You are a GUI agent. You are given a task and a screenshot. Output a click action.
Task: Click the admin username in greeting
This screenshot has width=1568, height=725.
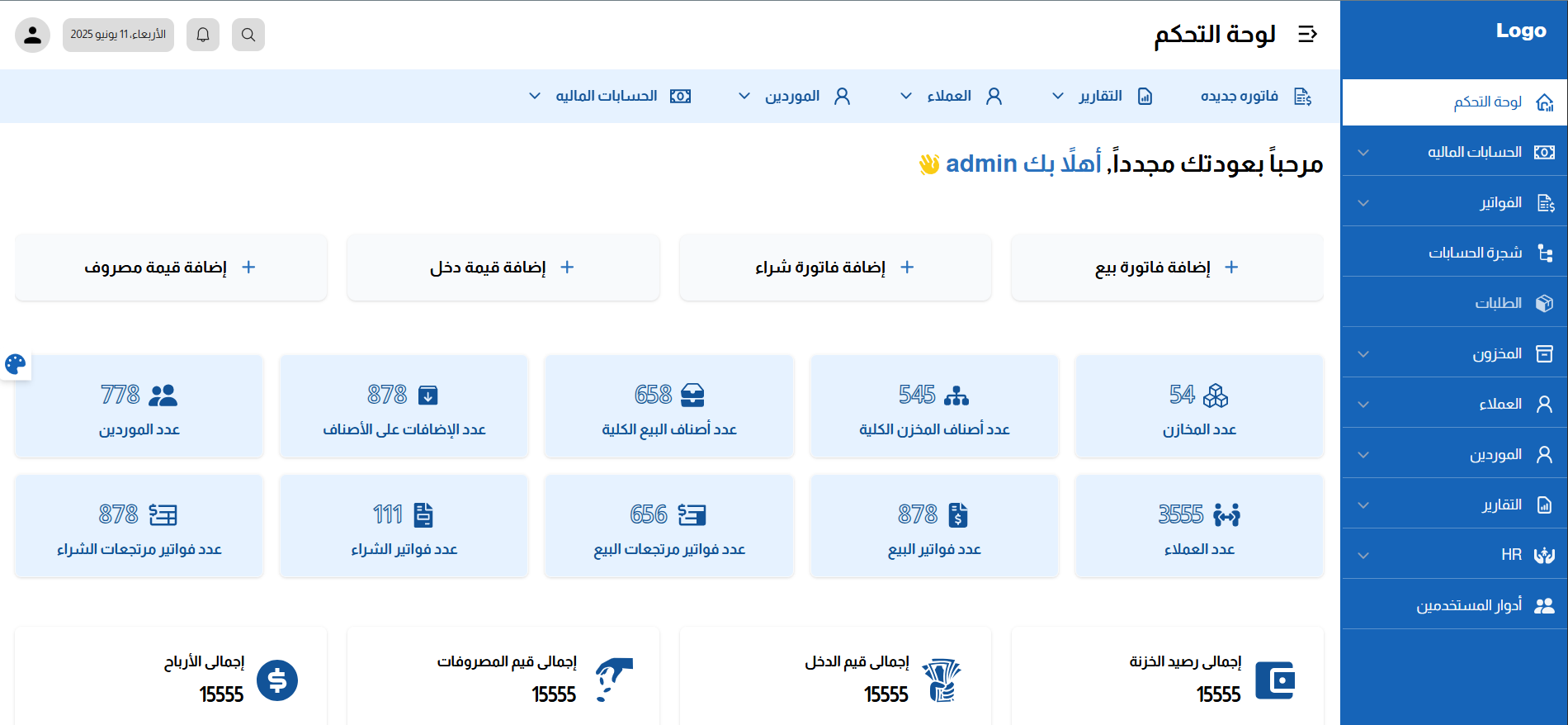[981, 164]
